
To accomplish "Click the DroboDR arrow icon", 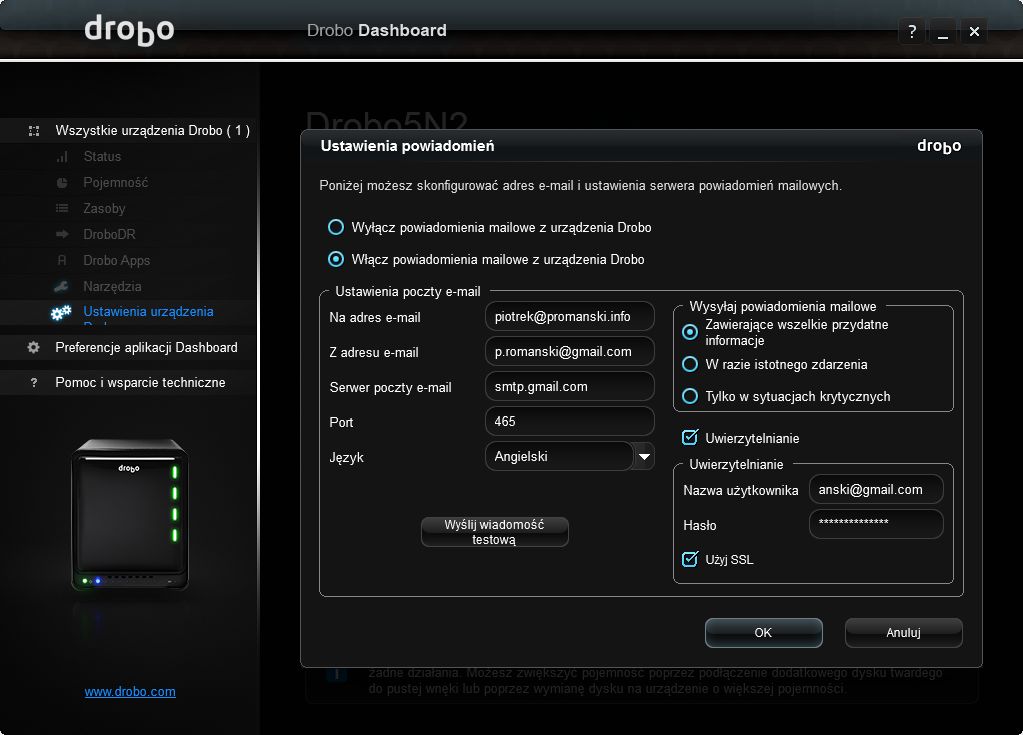I will click(x=62, y=234).
